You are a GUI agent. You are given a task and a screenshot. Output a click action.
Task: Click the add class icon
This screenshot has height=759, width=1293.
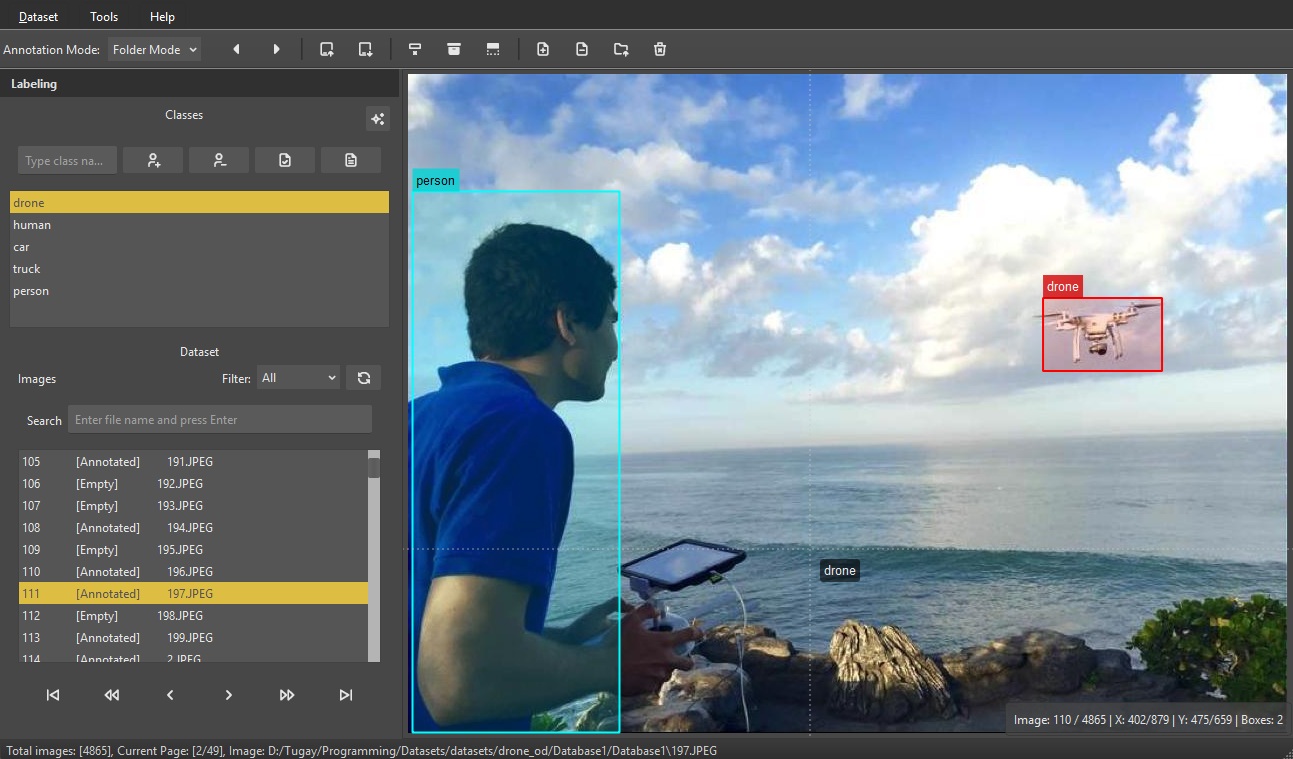coord(153,159)
